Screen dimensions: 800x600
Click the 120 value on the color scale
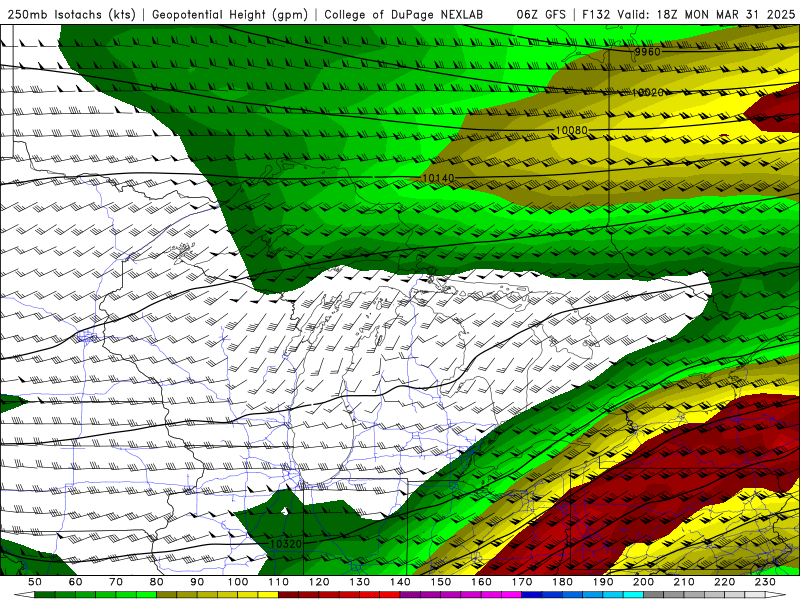(319, 582)
